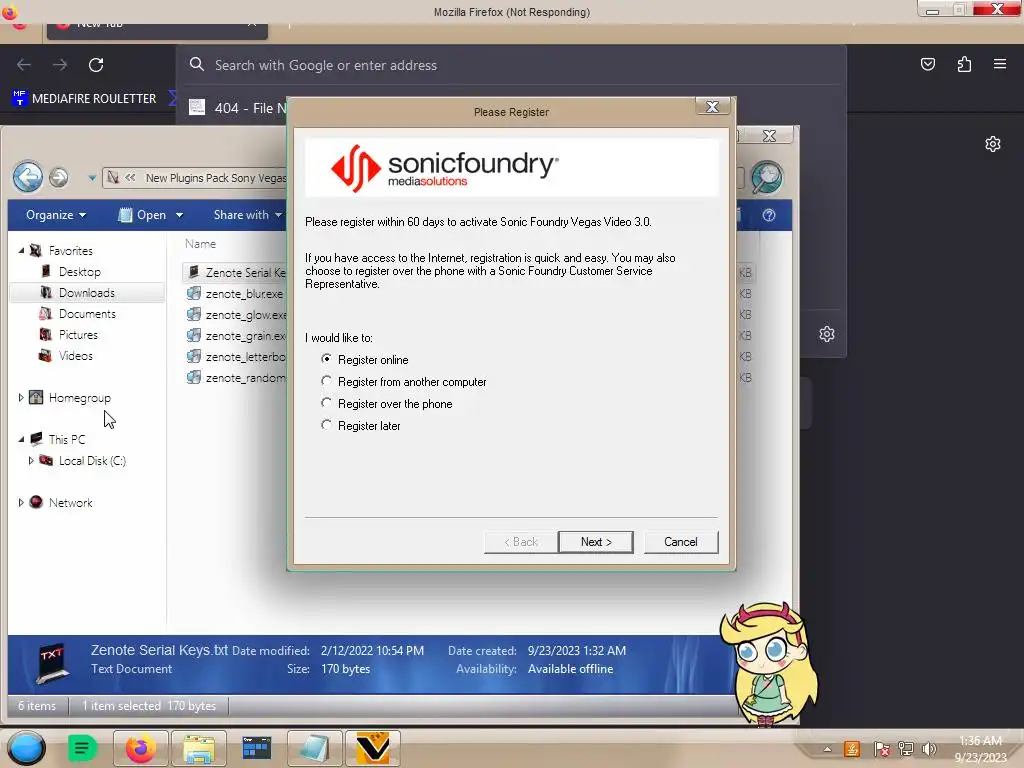Open Explorer recent locations dropdown arrow
This screenshot has height=768, width=1024.
pyautogui.click(x=92, y=178)
